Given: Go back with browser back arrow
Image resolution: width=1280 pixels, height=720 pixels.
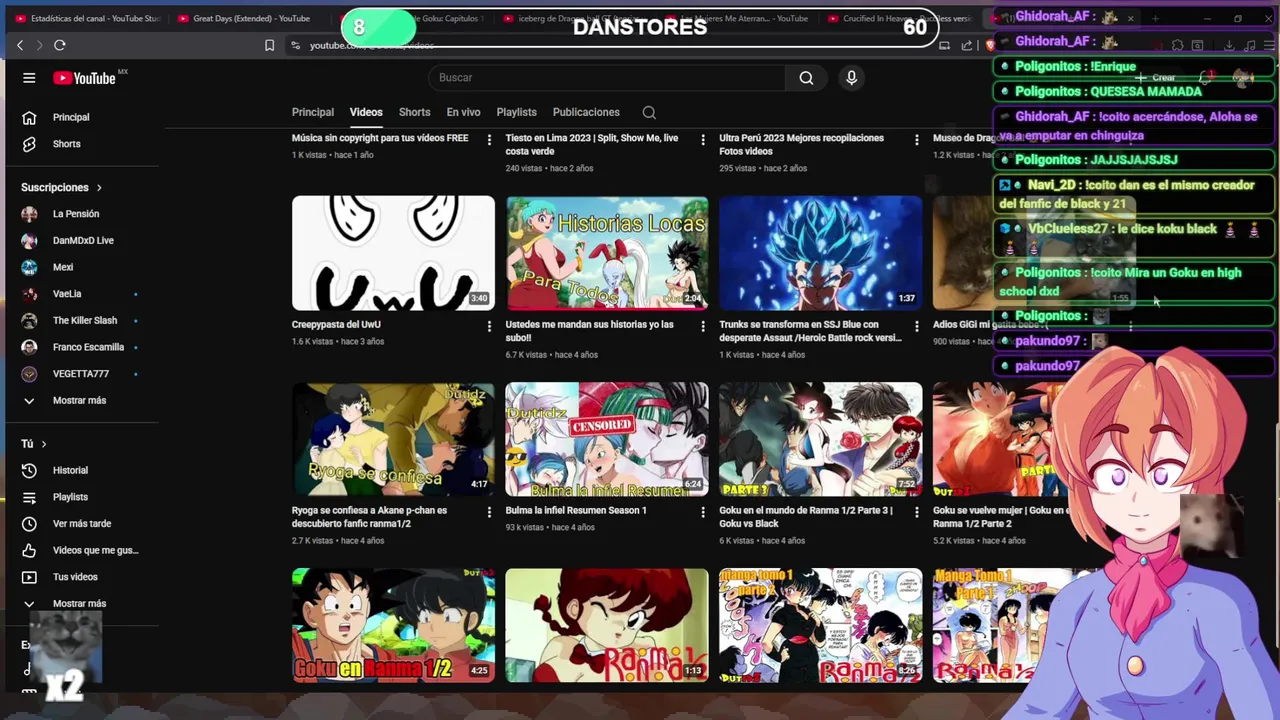Looking at the screenshot, I should 19,45.
